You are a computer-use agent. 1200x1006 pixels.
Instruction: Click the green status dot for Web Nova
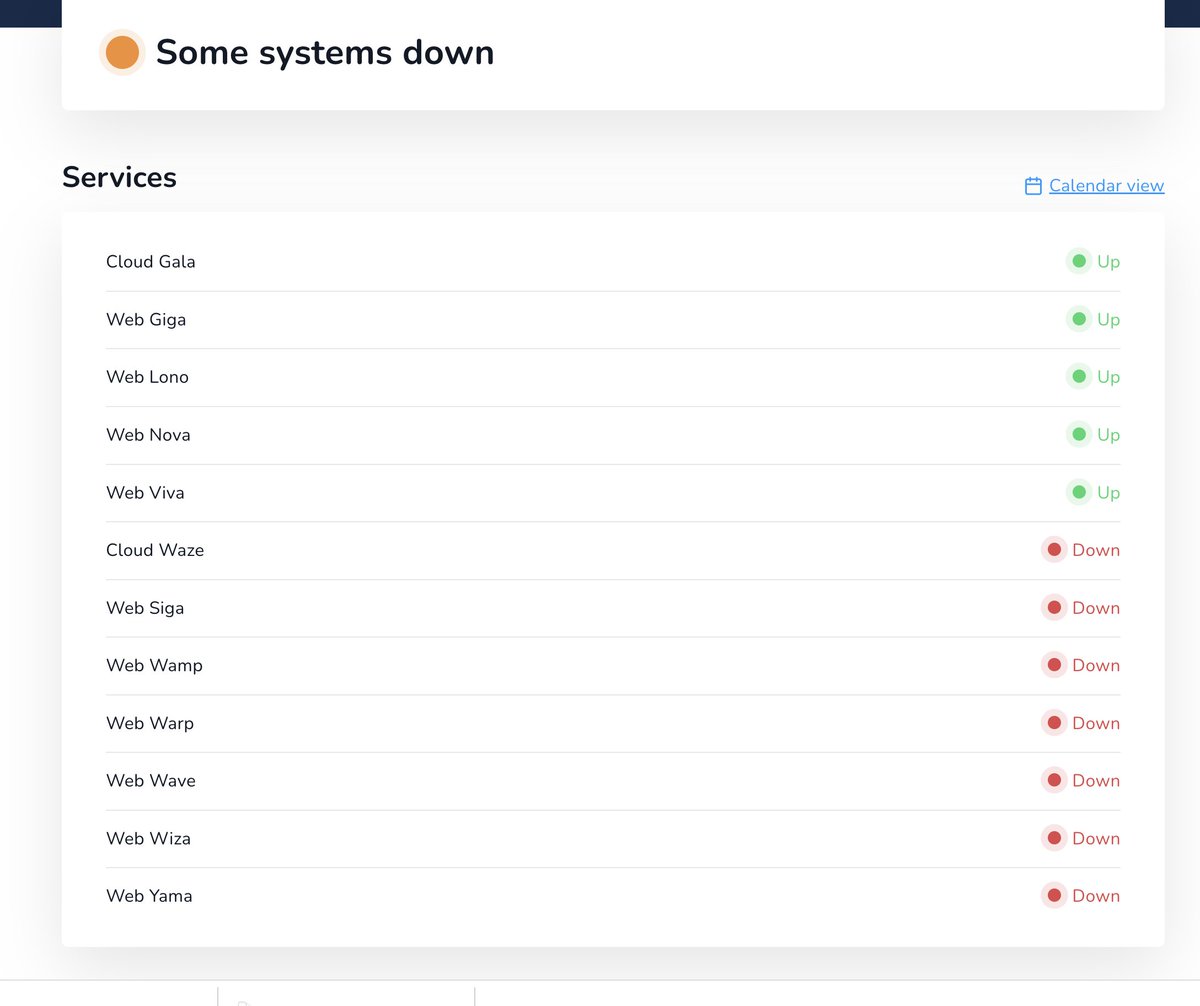(1079, 435)
